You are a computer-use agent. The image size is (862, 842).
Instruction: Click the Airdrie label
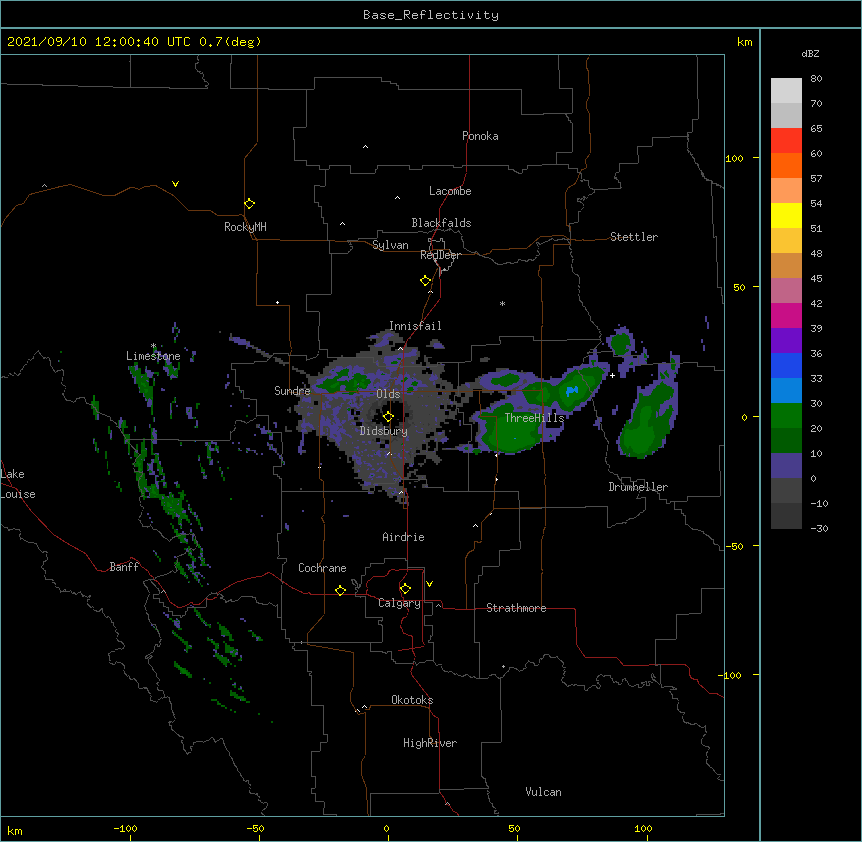point(403,537)
